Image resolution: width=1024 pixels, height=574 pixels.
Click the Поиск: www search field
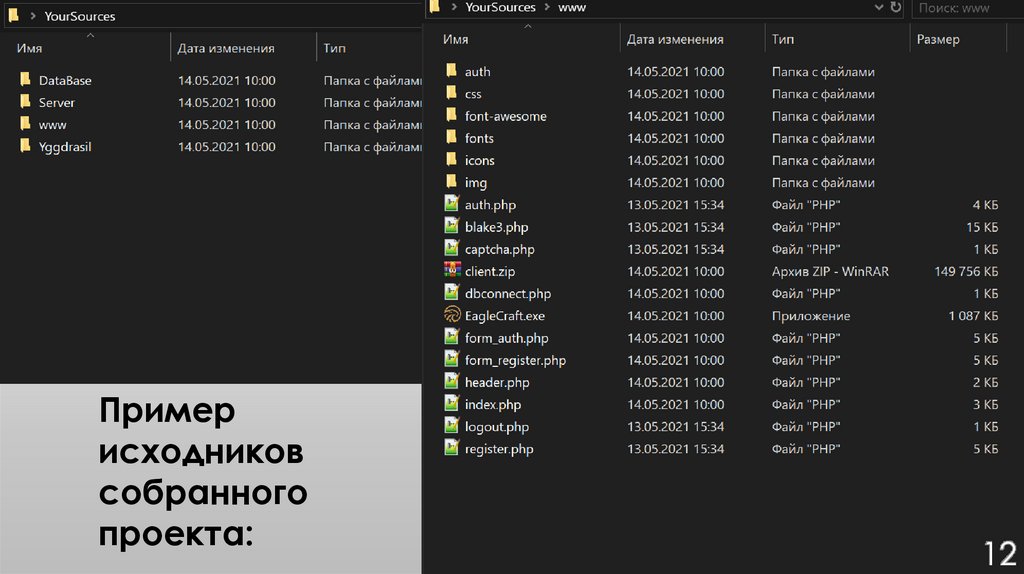coord(967,8)
